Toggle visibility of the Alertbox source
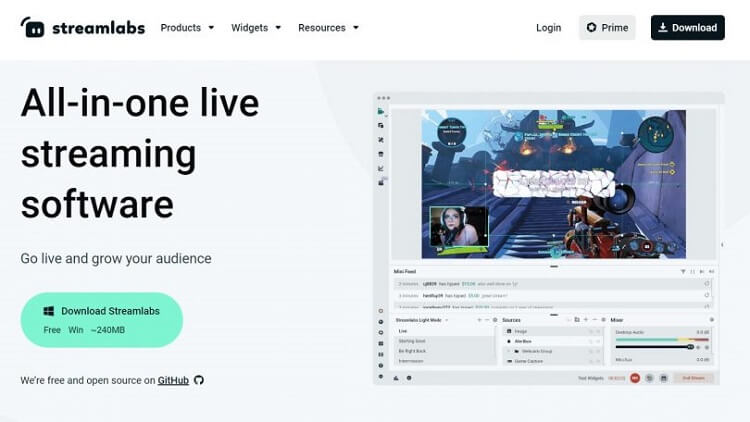The width and height of the screenshot is (750, 422). coord(598,341)
